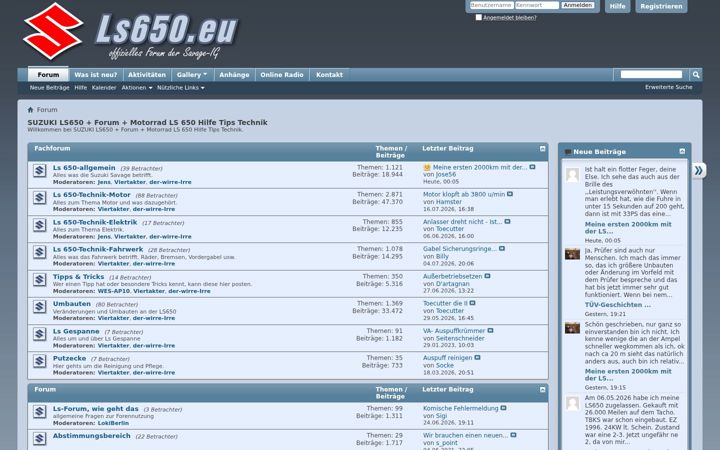The width and height of the screenshot is (720, 450).
Task: Open the Kalender link
Action: click(x=104, y=88)
